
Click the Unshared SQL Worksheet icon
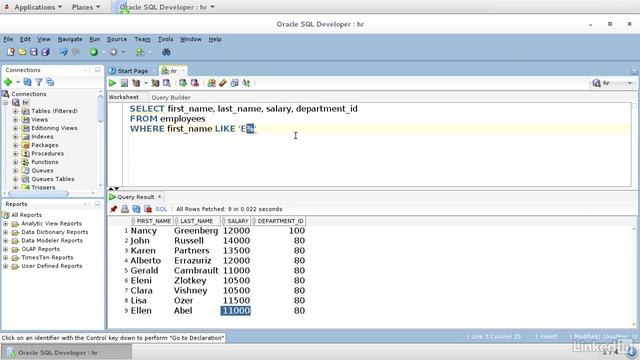(211, 83)
